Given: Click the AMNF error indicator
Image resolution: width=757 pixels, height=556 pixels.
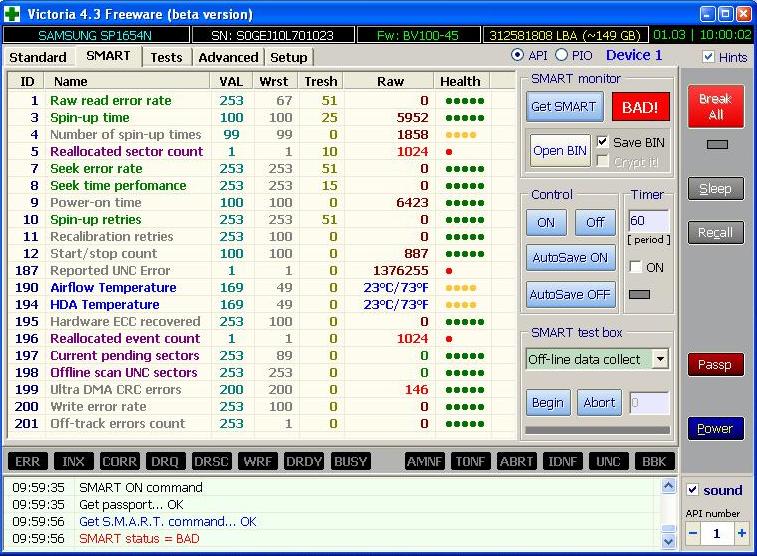Looking at the screenshot, I should (424, 461).
